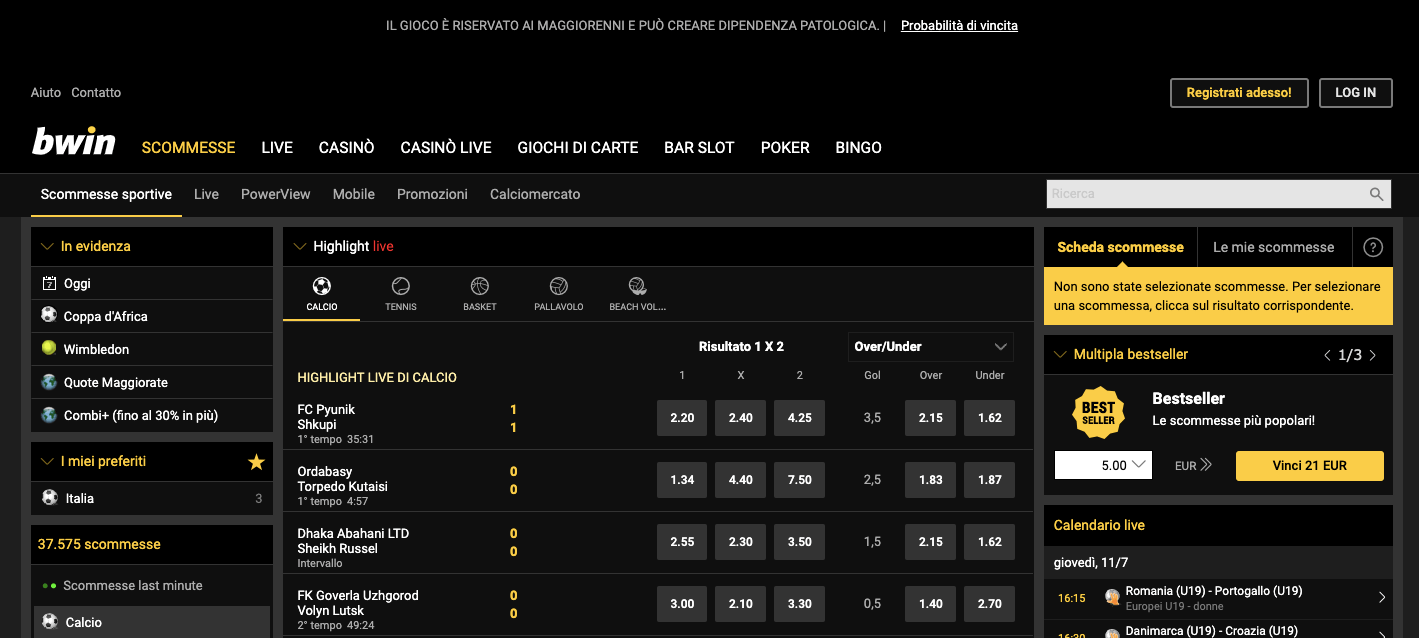Screen dimensions: 1419x638
Task: Open the help question mark icon in bet slip
Action: (1373, 247)
